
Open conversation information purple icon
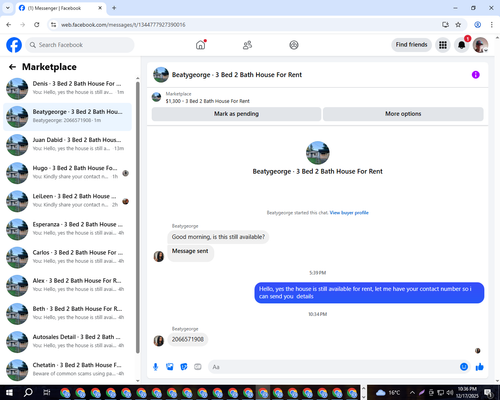(x=476, y=75)
